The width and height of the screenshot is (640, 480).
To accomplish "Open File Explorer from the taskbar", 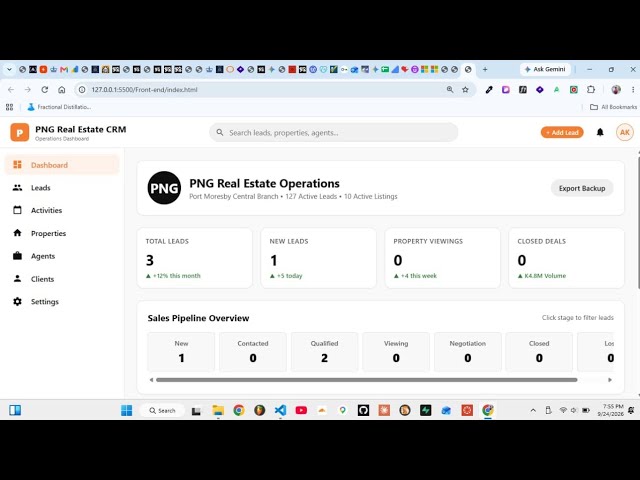I will 218,410.
